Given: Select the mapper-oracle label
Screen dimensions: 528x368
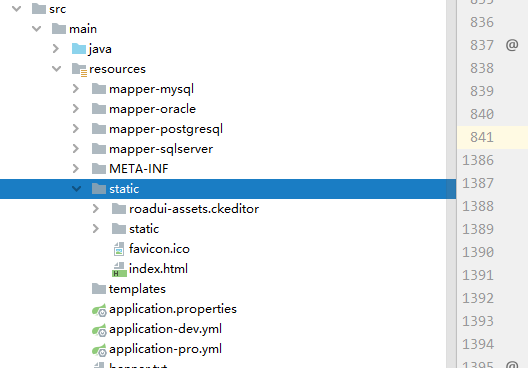Looking at the screenshot, I should 153,109.
